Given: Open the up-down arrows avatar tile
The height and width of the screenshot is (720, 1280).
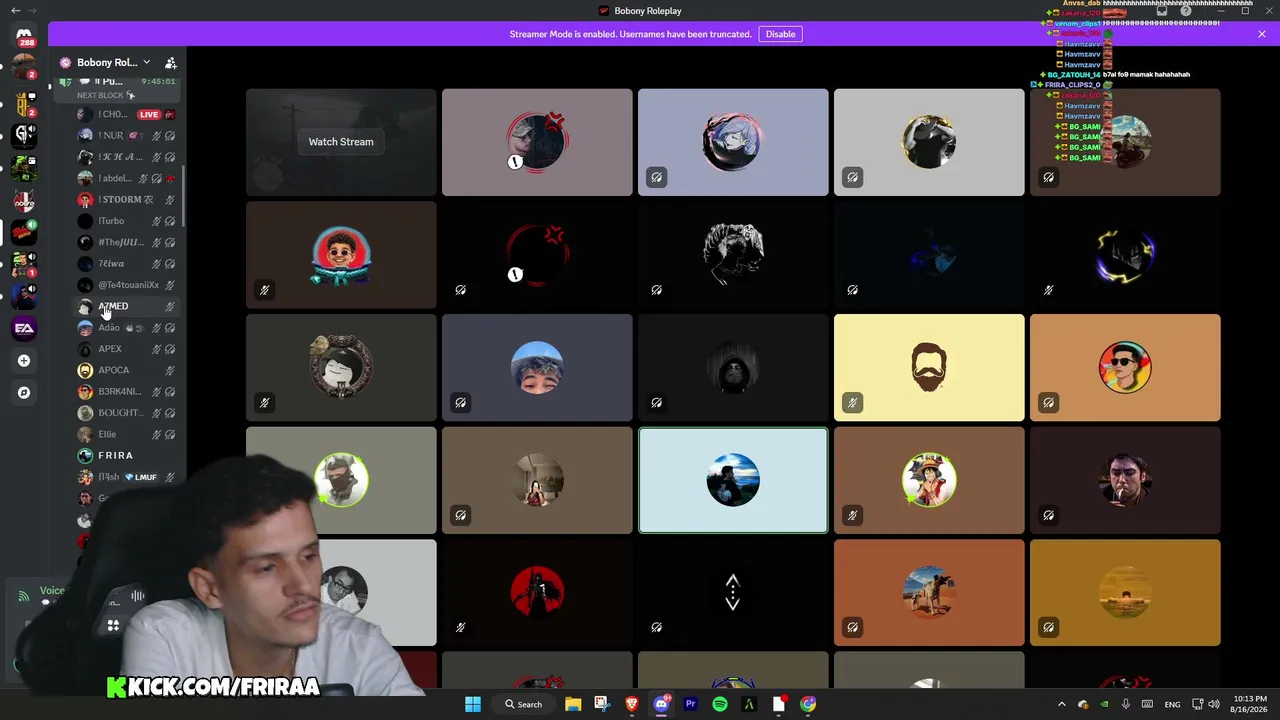Looking at the screenshot, I should tap(733, 592).
